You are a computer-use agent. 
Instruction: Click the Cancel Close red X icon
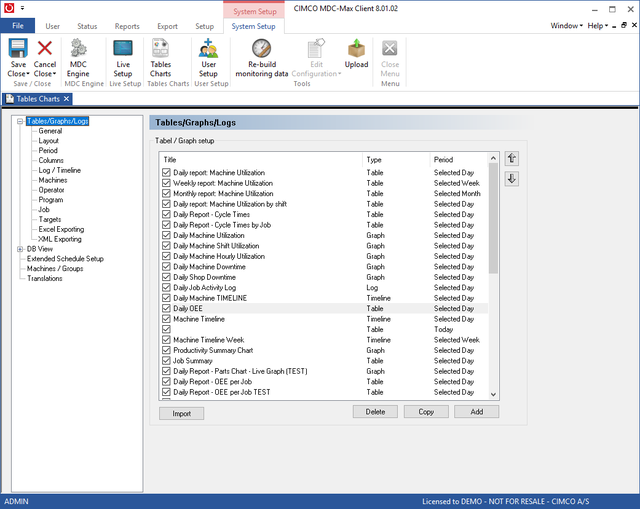[x=45, y=48]
